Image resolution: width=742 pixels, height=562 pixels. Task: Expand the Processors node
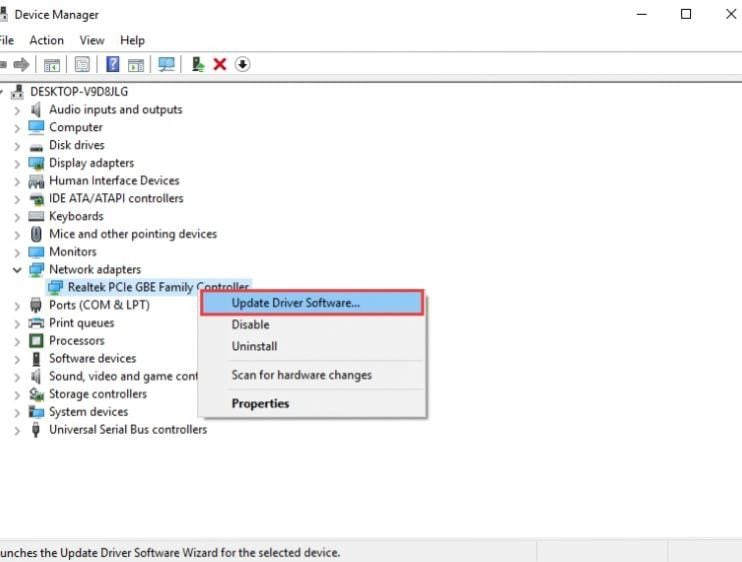pos(17,342)
